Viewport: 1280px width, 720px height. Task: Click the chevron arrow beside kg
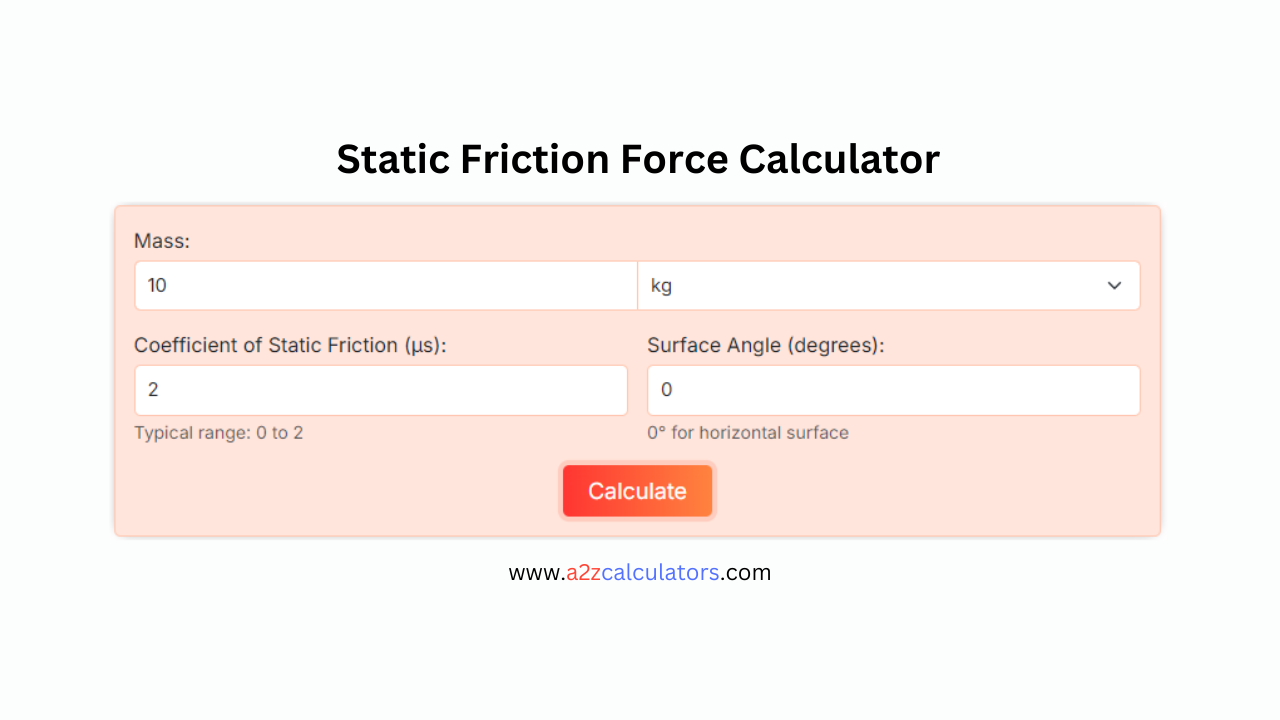tap(1114, 285)
